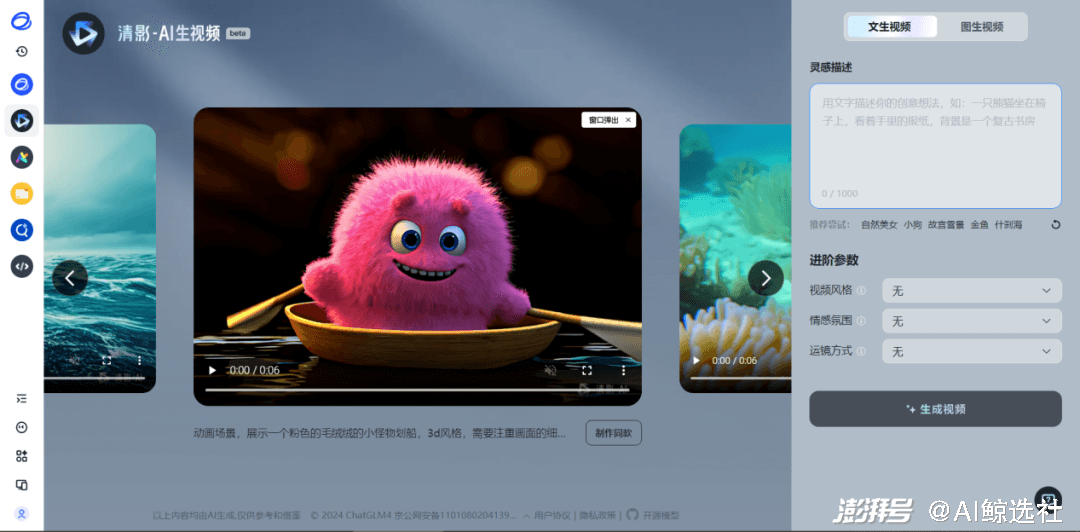Click GitHub icon beside 开源模型
The width and height of the screenshot is (1080, 532).
pos(632,515)
